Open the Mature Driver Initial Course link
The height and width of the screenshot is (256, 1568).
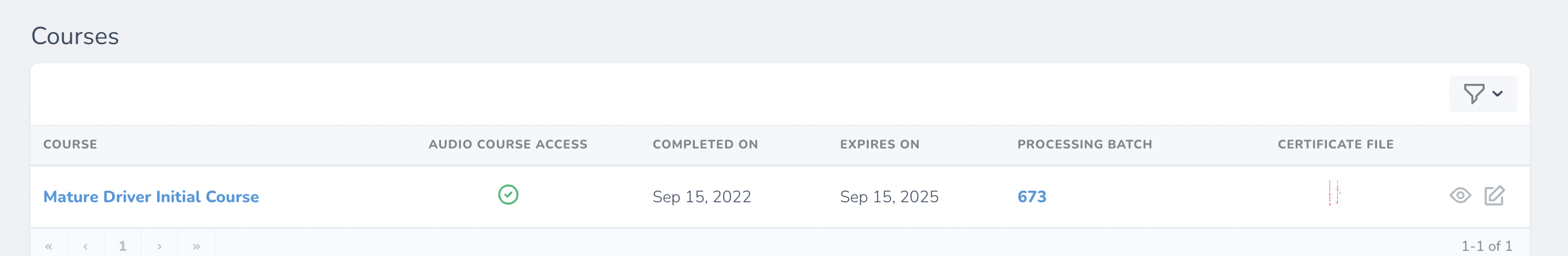151,196
